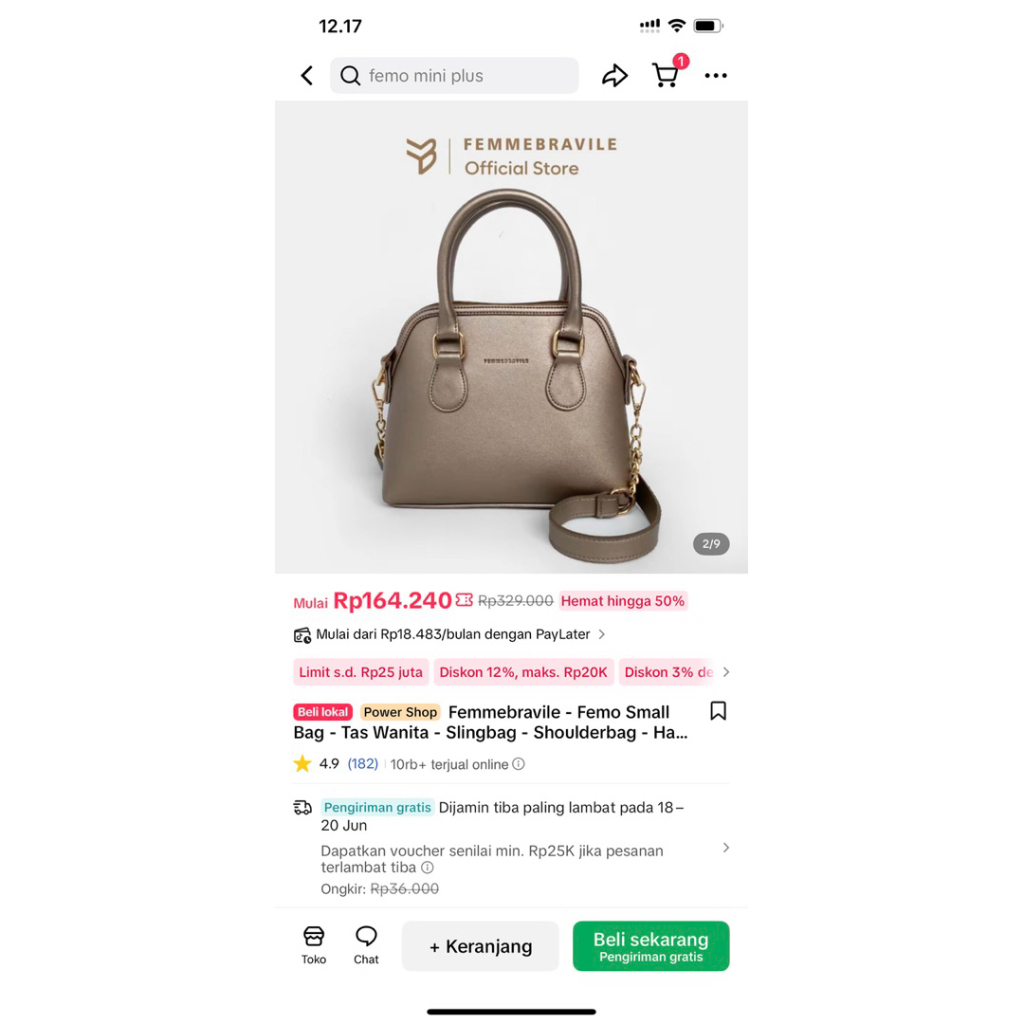Viewport: 1024px width, 1024px height.
Task: Open the three-dot more options menu
Action: [716, 76]
